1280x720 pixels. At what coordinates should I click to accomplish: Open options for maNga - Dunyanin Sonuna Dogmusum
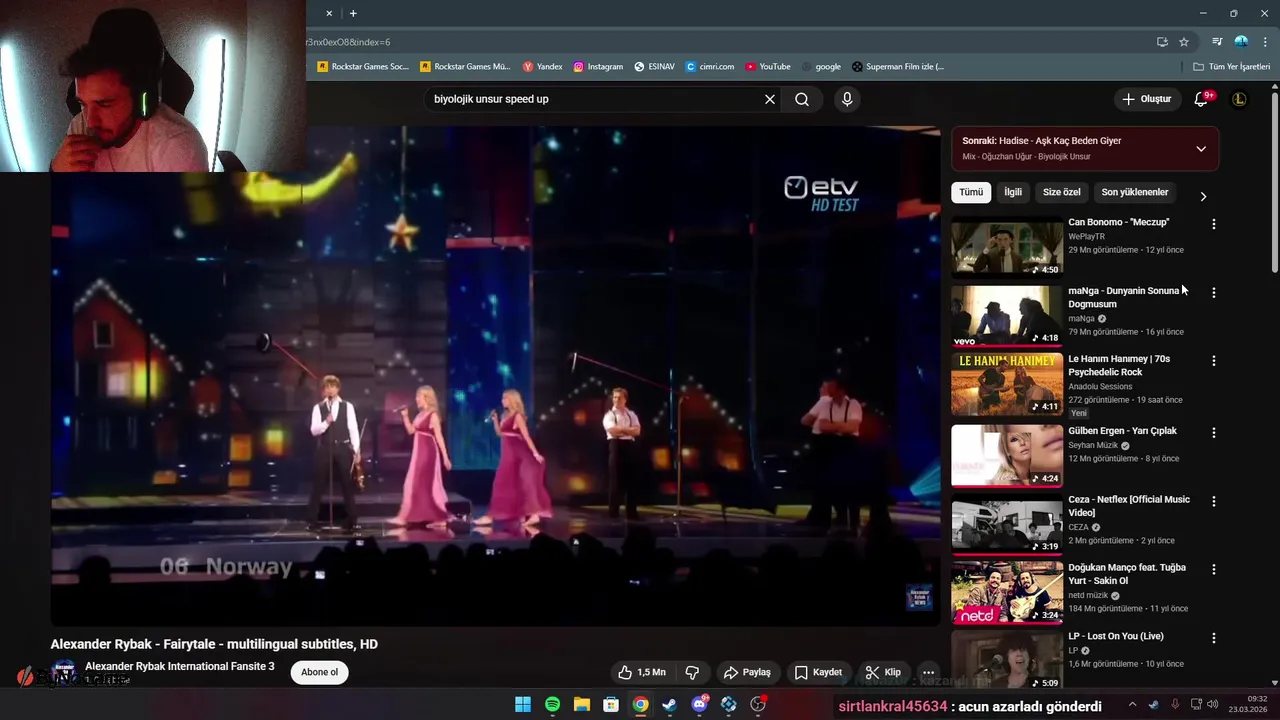click(1214, 293)
